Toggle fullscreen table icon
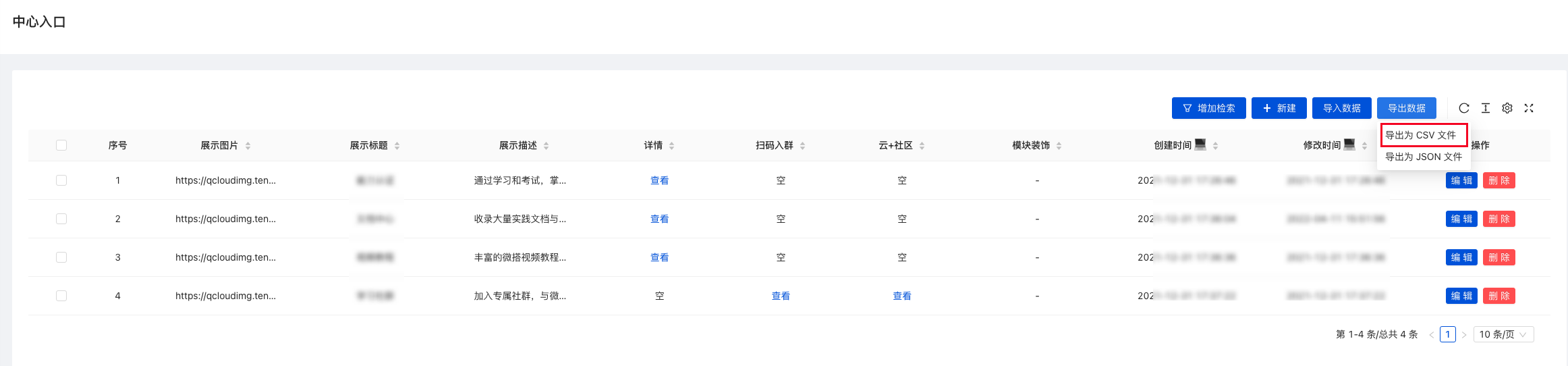The width and height of the screenshot is (1568, 366). tap(1529, 108)
